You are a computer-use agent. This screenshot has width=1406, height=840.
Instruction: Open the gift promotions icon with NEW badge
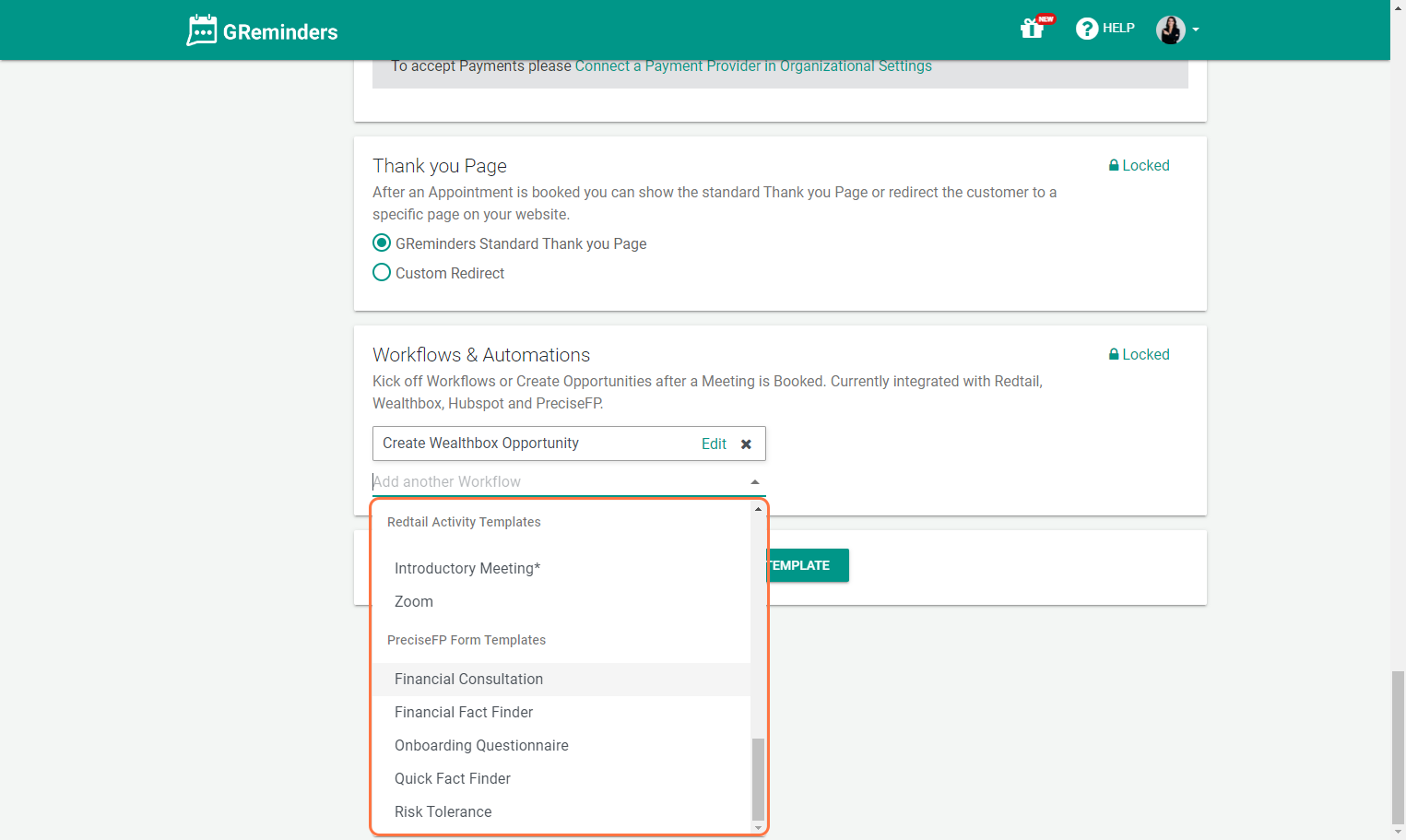point(1032,29)
